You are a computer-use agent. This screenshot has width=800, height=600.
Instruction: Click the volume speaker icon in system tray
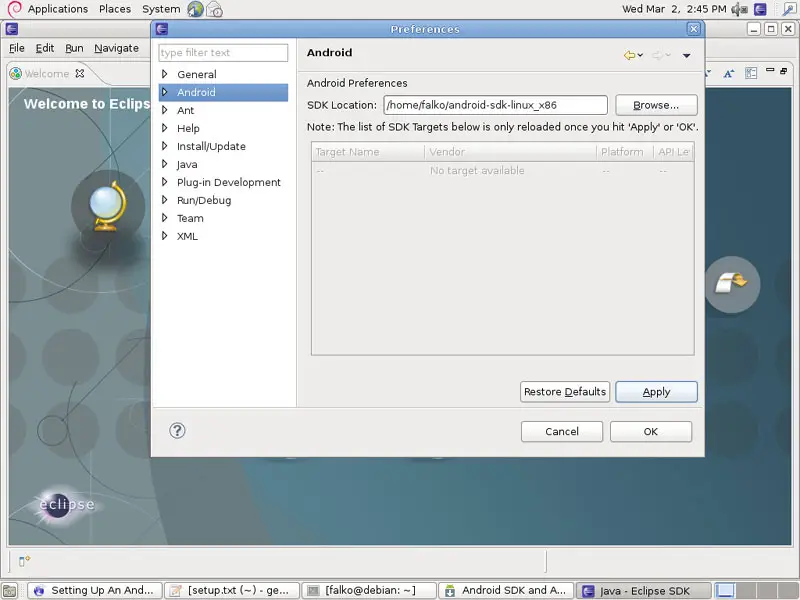pos(739,9)
